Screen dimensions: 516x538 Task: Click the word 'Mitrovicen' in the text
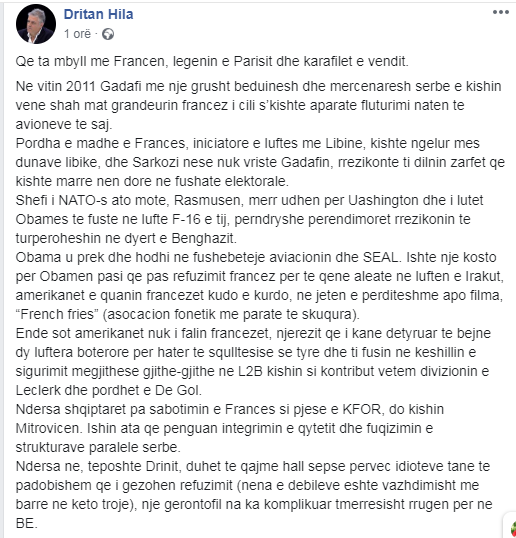coord(48,428)
